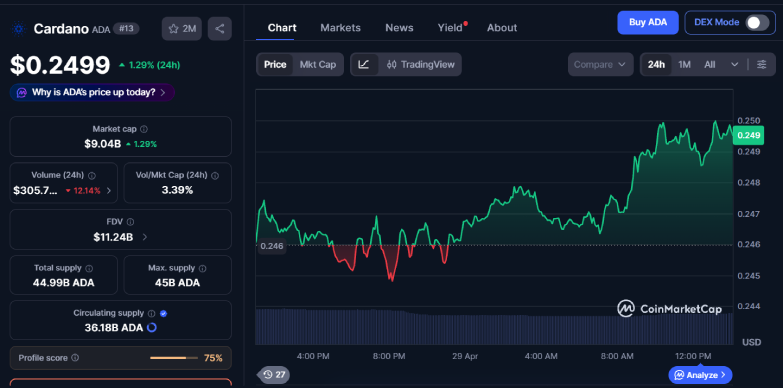
Task: Open the Yield tab
Action: [450, 27]
